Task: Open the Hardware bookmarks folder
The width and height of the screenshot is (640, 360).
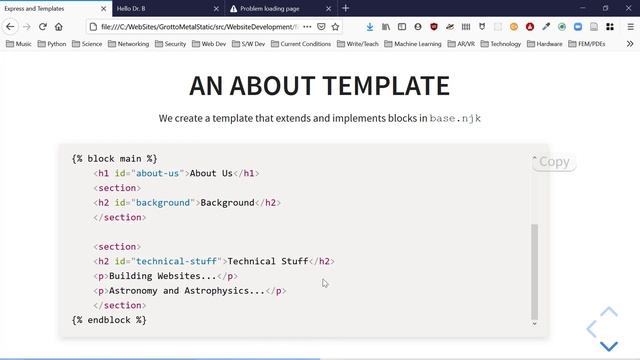Action: click(x=545, y=44)
